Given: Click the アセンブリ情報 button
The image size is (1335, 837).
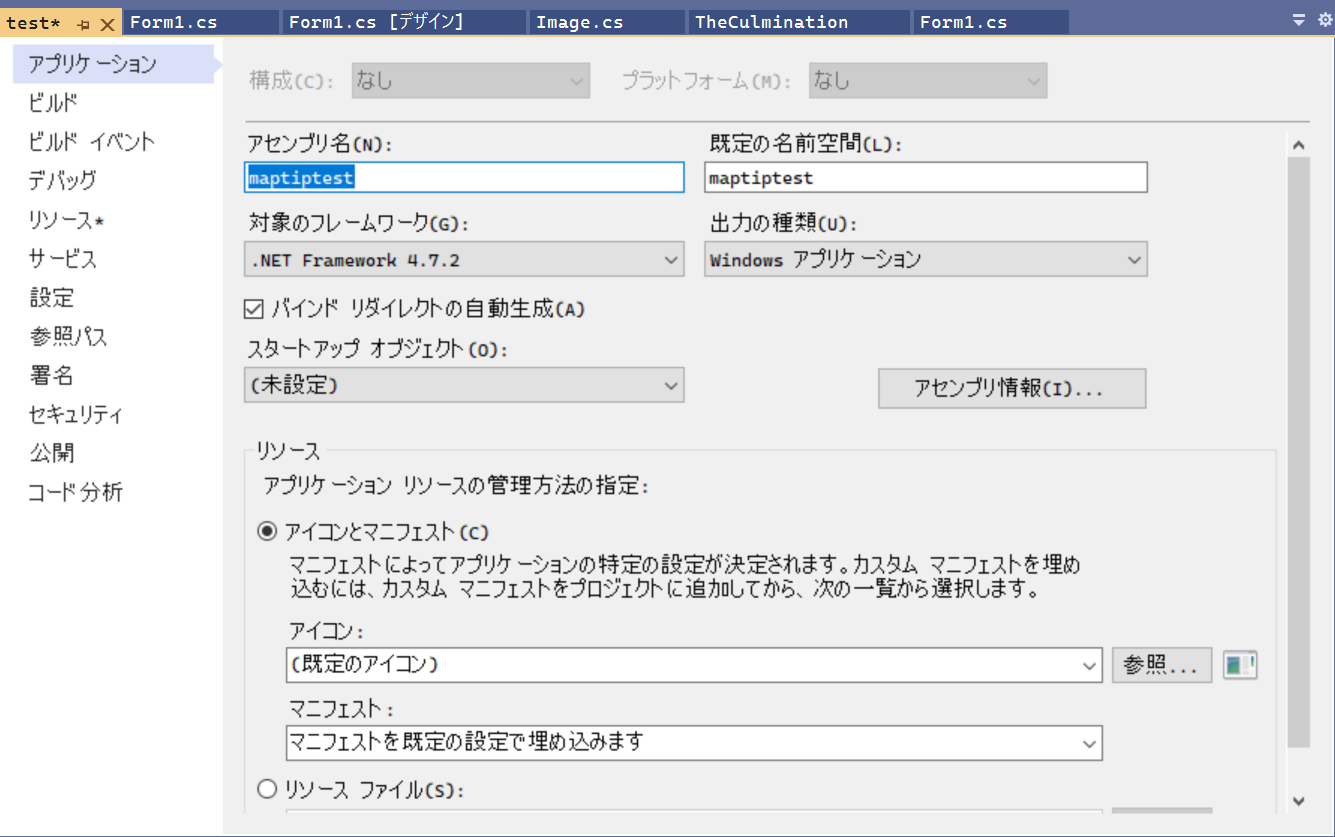Looking at the screenshot, I should click(x=1011, y=388).
